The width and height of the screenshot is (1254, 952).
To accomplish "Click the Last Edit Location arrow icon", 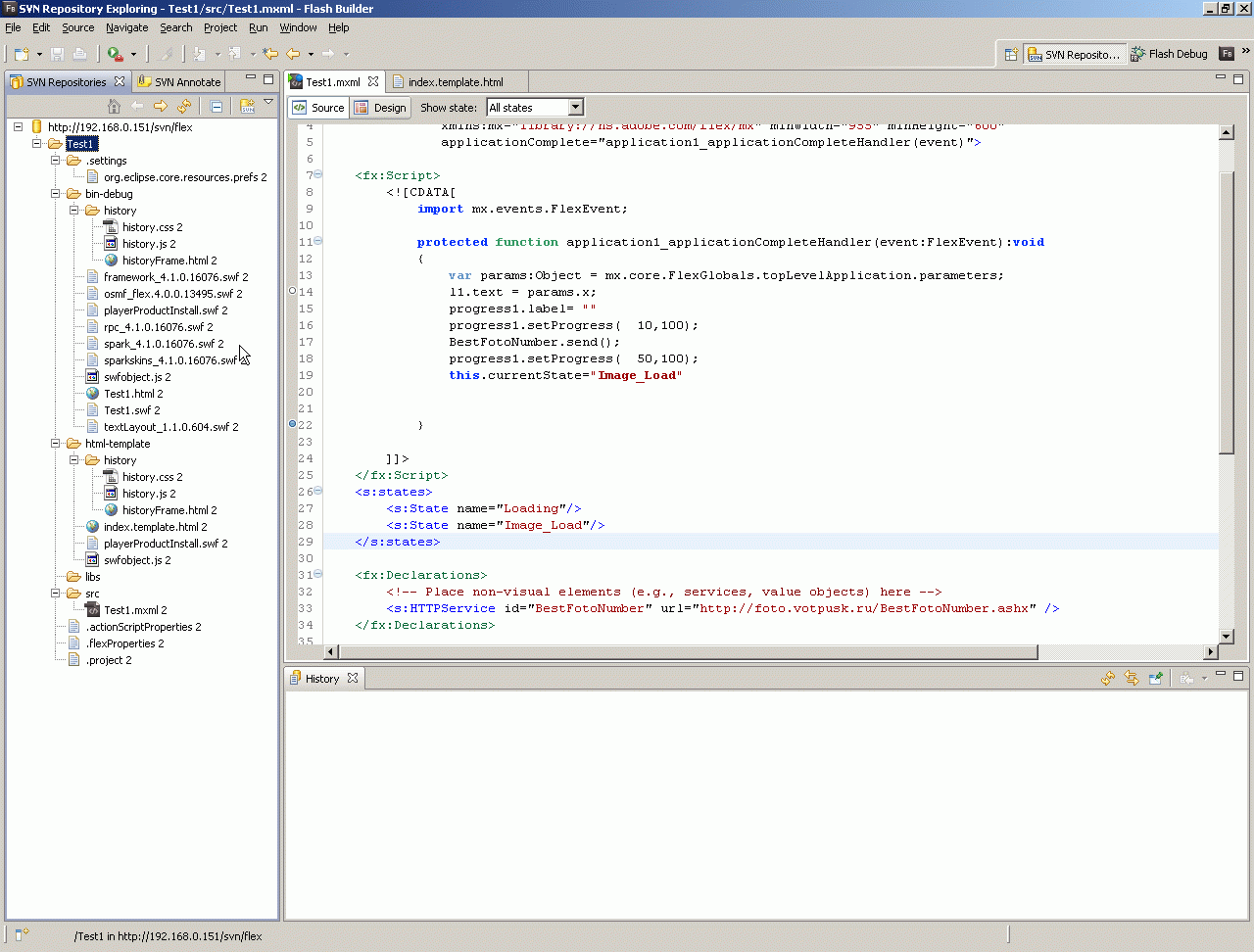I will (270, 54).
